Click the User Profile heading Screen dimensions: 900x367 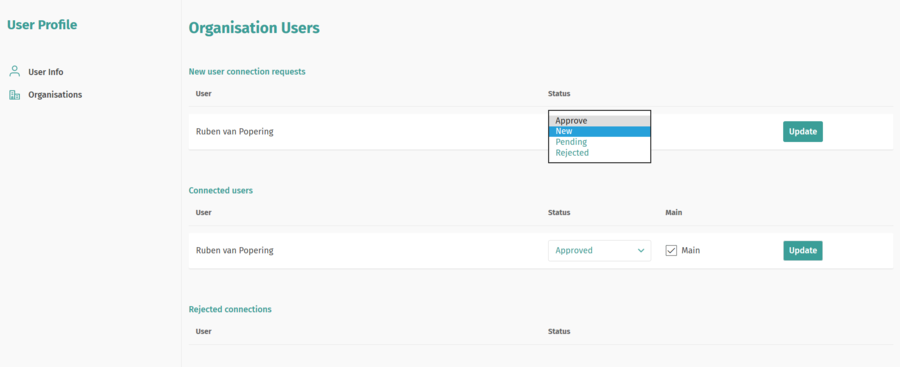pos(42,25)
